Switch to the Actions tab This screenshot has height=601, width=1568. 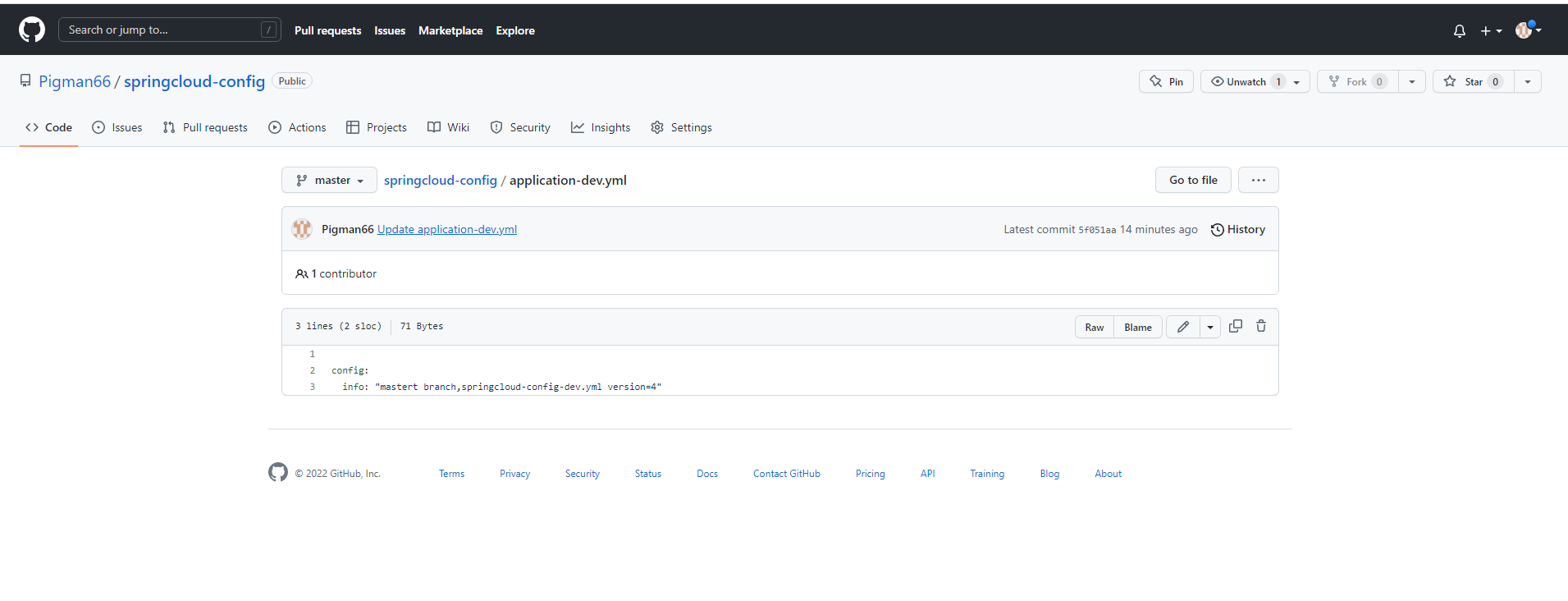pos(297,127)
